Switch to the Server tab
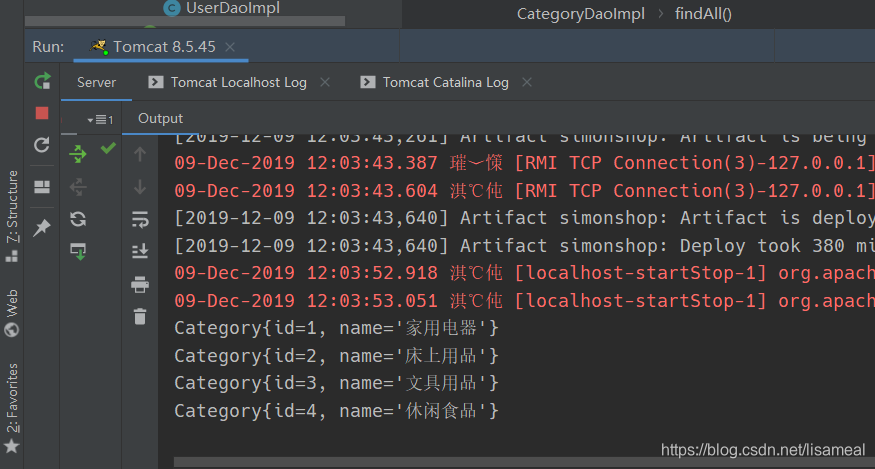Screen dimensions: 875x469 click(x=97, y=83)
